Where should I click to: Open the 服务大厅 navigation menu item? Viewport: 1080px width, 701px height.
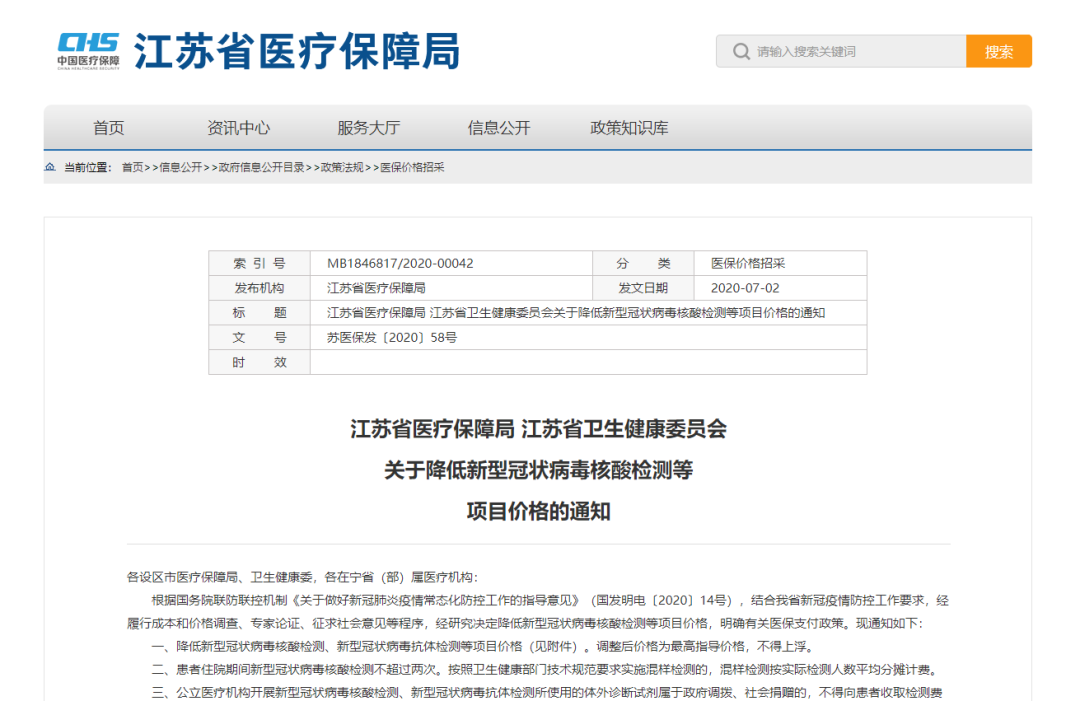[x=369, y=128]
